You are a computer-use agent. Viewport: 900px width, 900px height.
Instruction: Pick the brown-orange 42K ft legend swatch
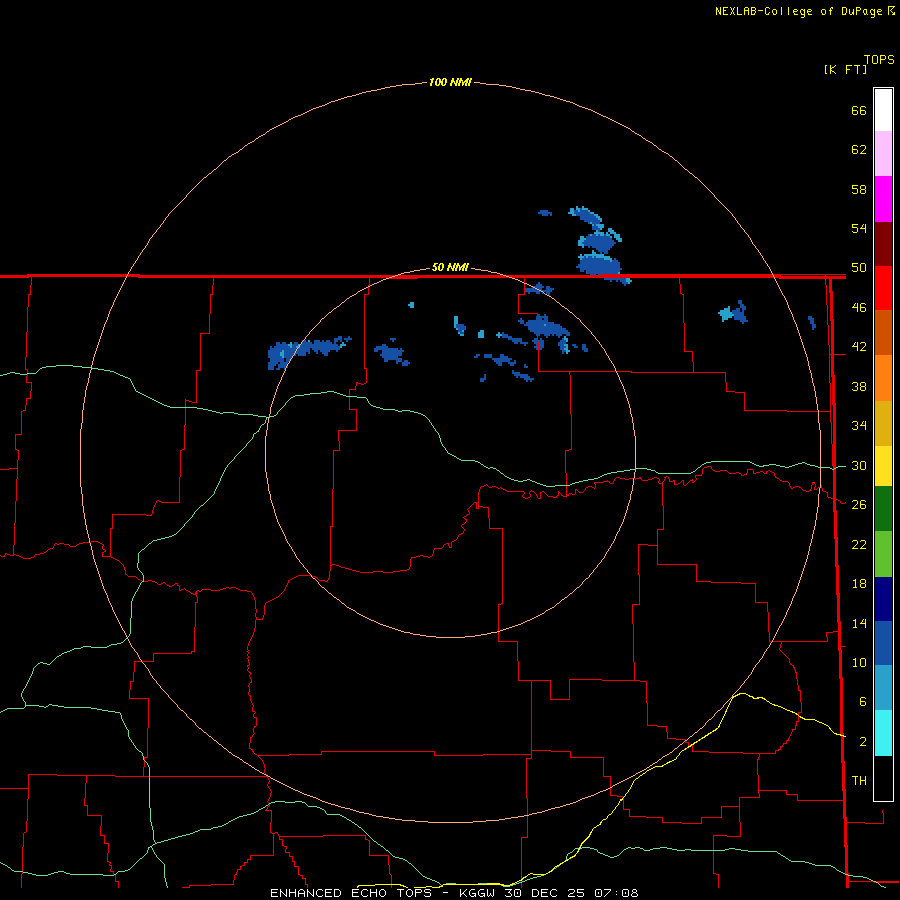pyautogui.click(x=883, y=333)
